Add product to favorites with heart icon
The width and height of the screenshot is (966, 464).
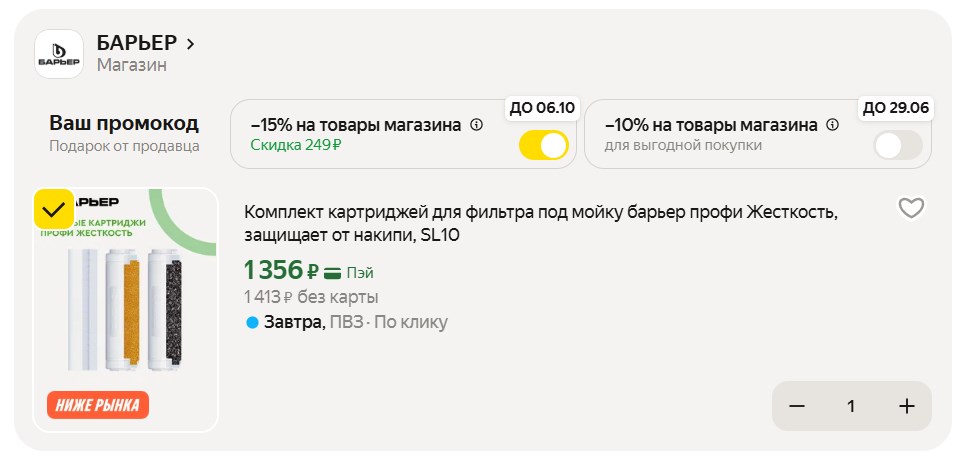911,208
